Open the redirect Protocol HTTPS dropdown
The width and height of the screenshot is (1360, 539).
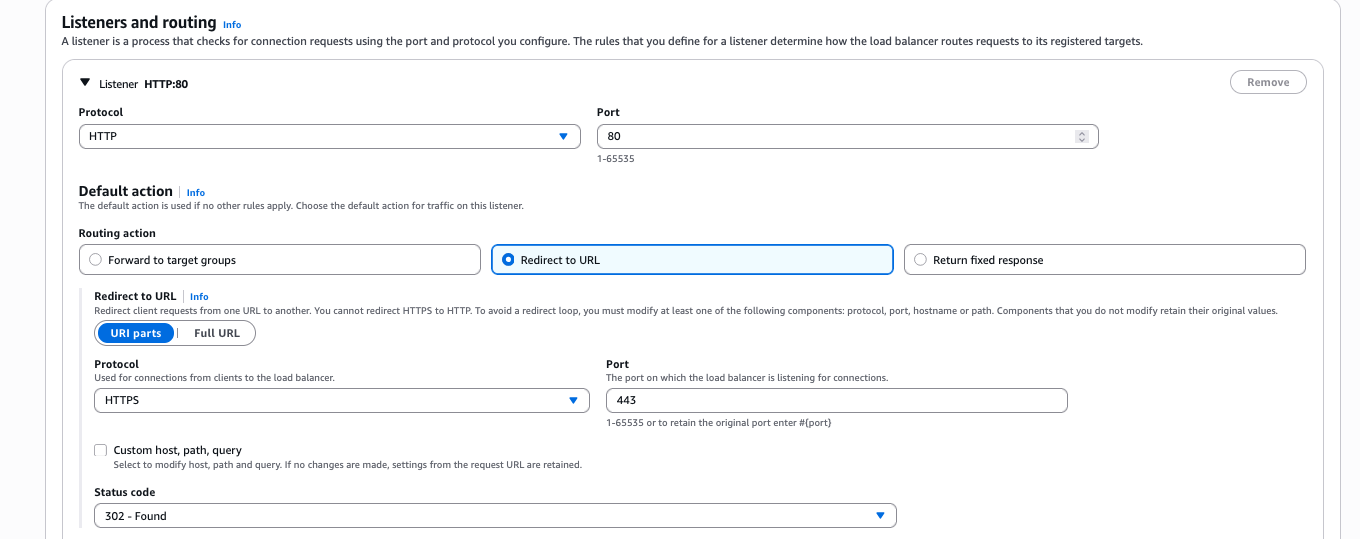coord(342,400)
